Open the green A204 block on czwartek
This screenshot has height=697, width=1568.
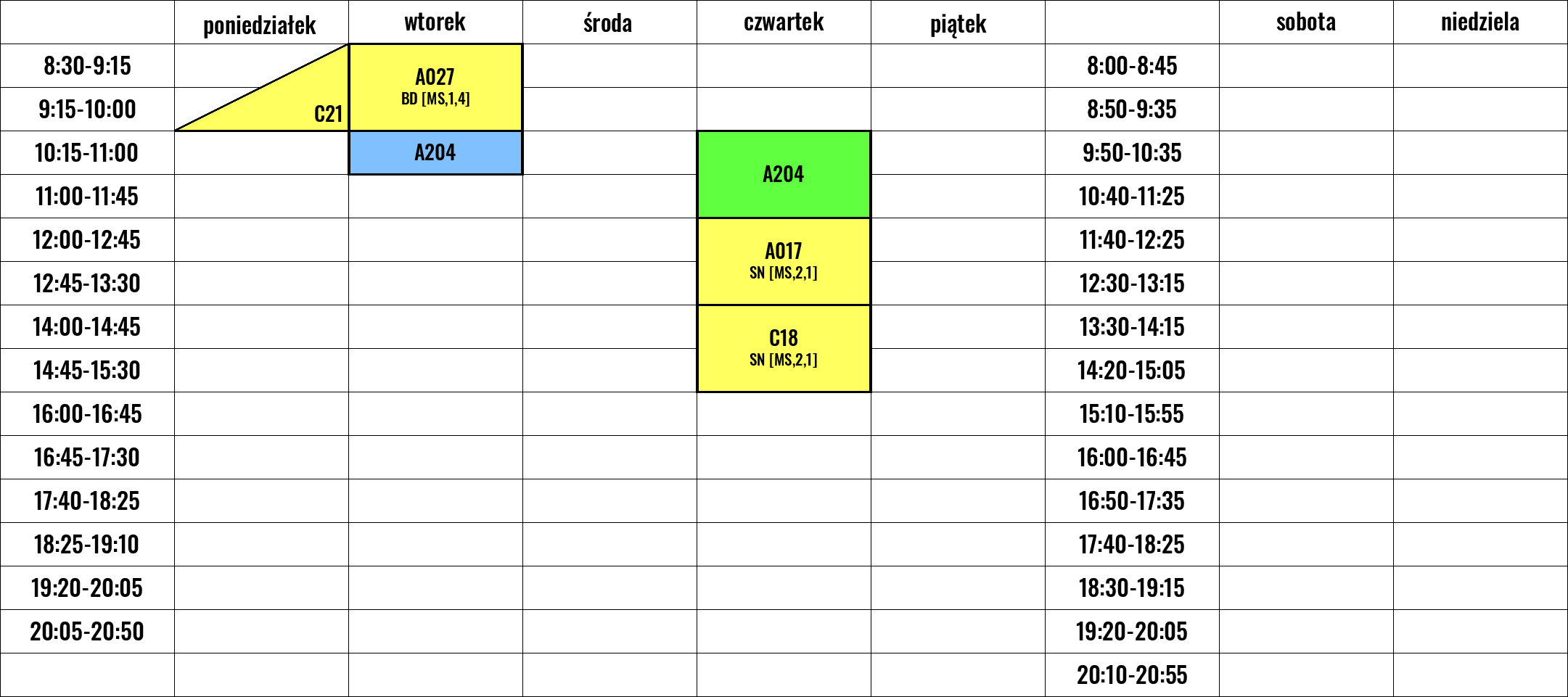click(x=784, y=175)
